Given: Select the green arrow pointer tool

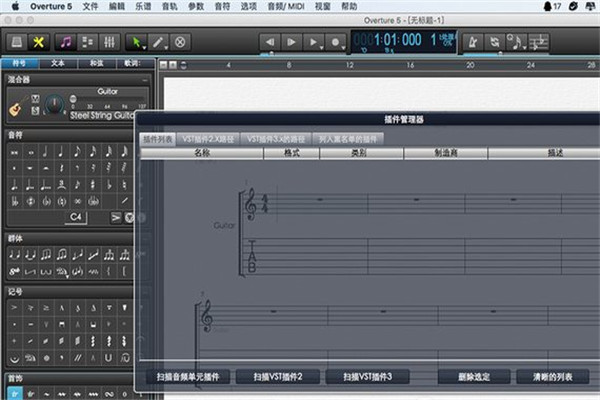Looking at the screenshot, I should (x=135, y=42).
